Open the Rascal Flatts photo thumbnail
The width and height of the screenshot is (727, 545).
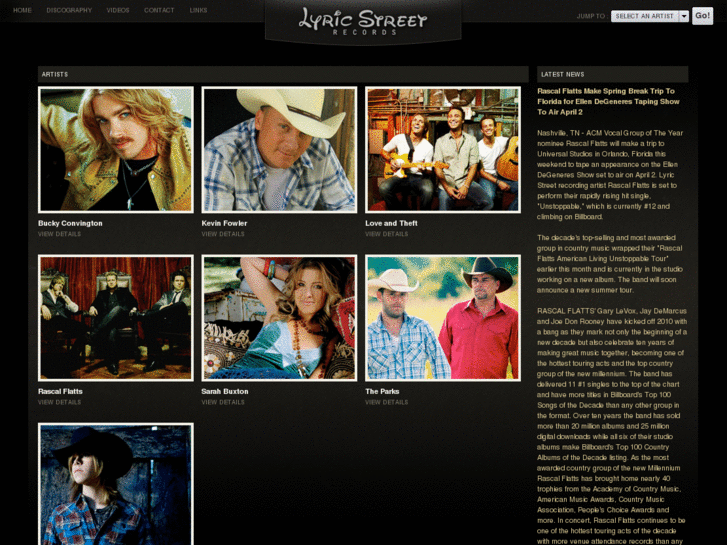coord(116,318)
